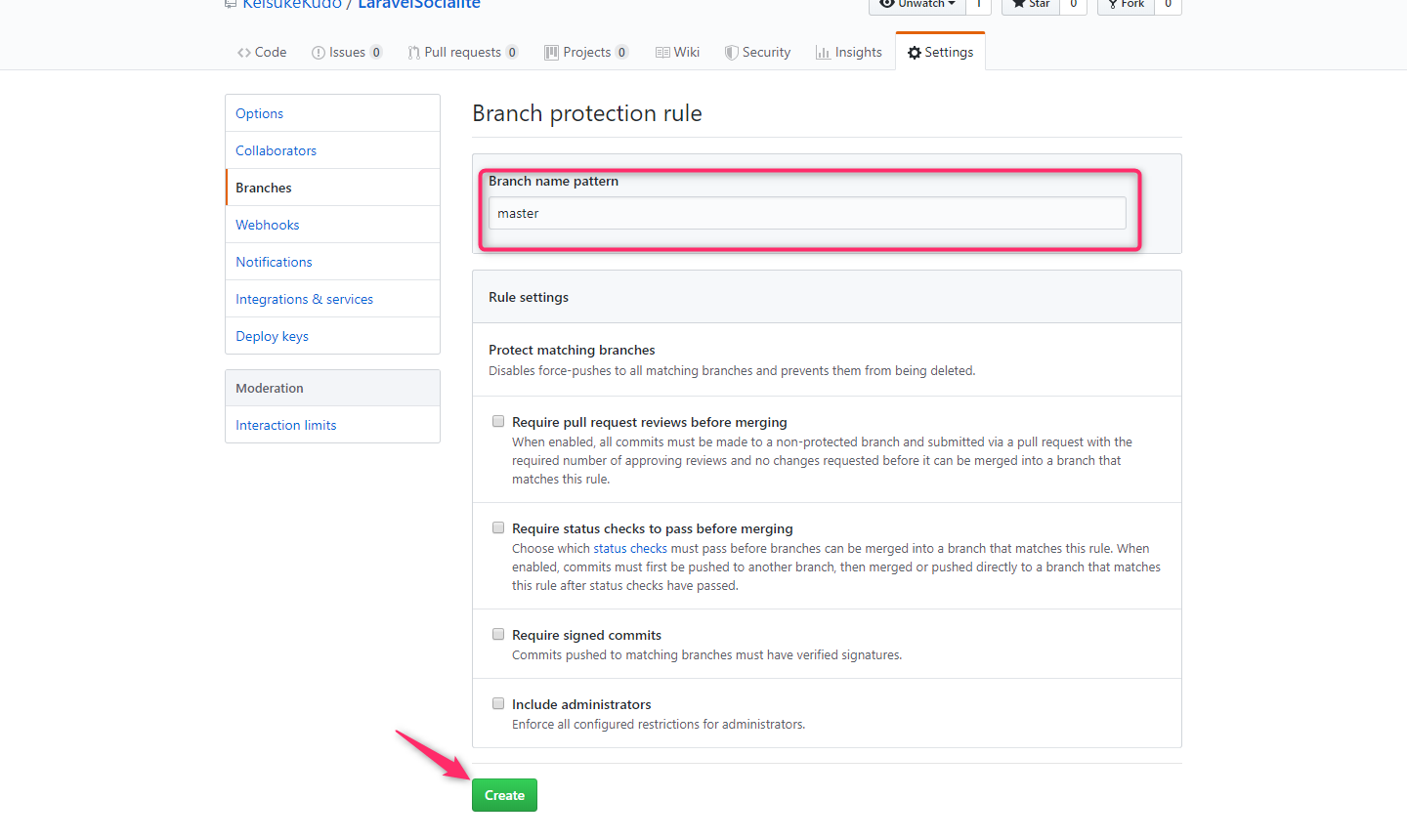Screen dimensions: 1407x840
Task: Go to Integrations & services
Action: coord(332,299)
